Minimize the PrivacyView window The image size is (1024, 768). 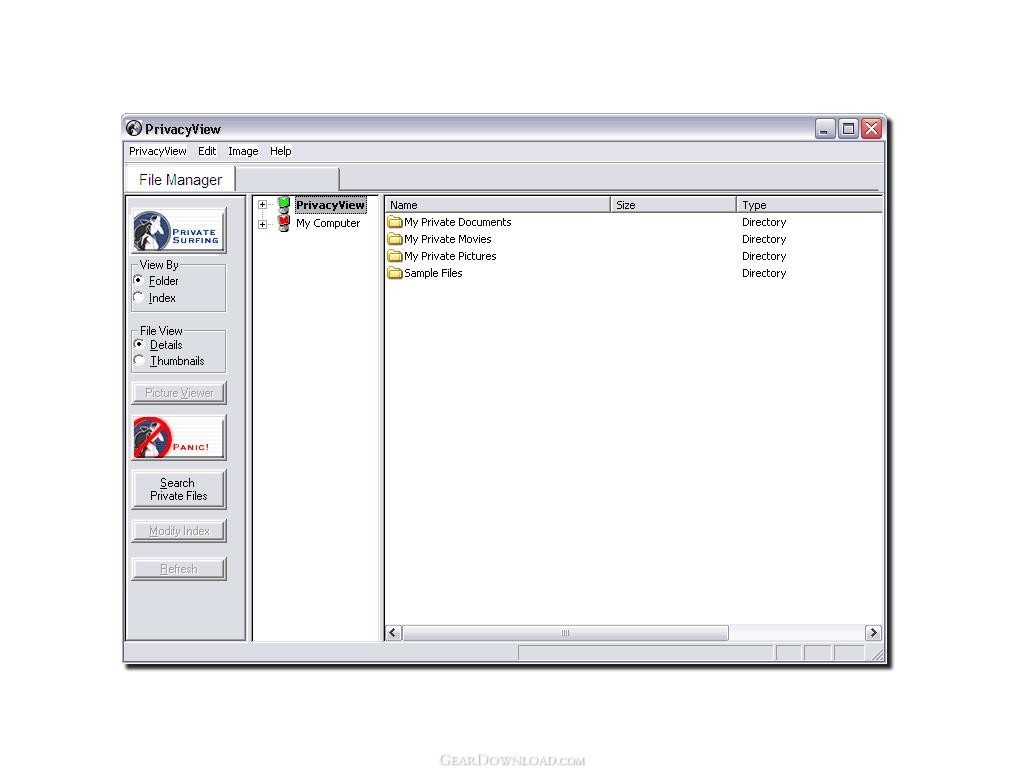tap(825, 129)
